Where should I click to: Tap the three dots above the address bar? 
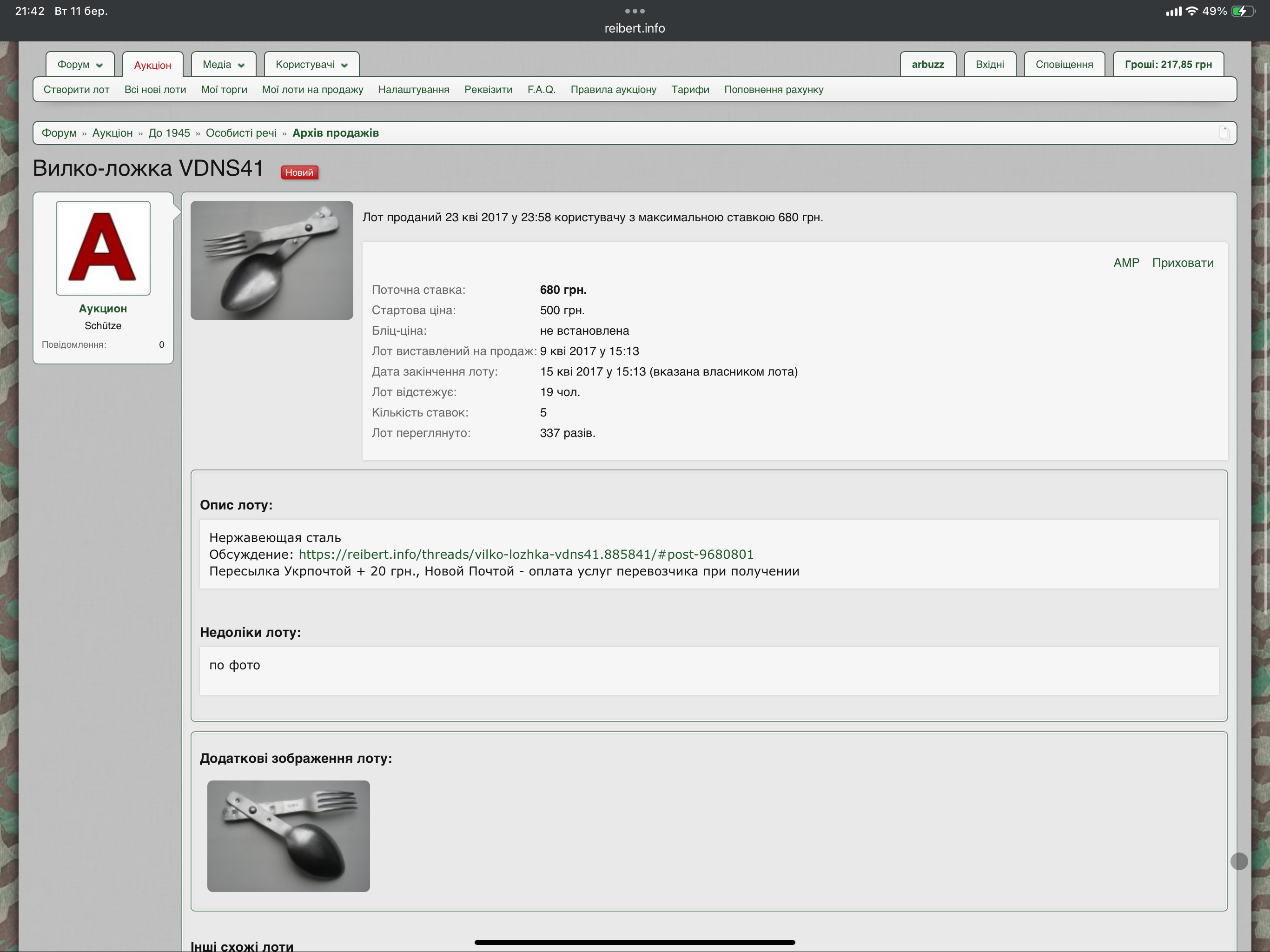635,11
